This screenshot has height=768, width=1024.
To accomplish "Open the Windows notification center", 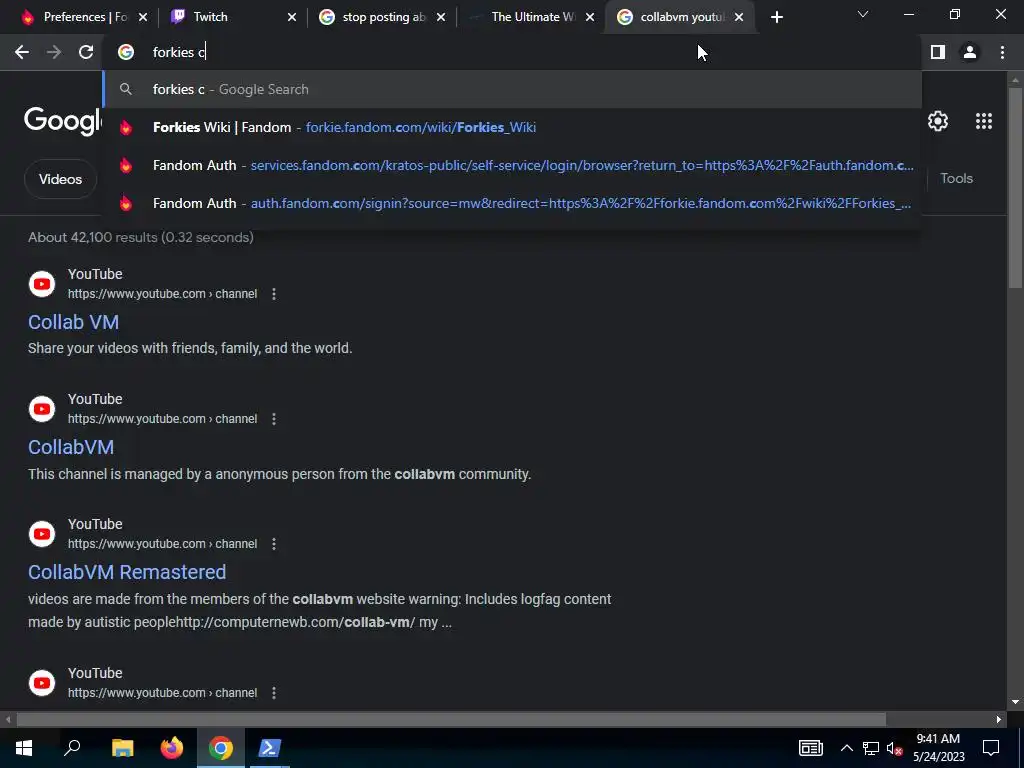I will (x=991, y=748).
